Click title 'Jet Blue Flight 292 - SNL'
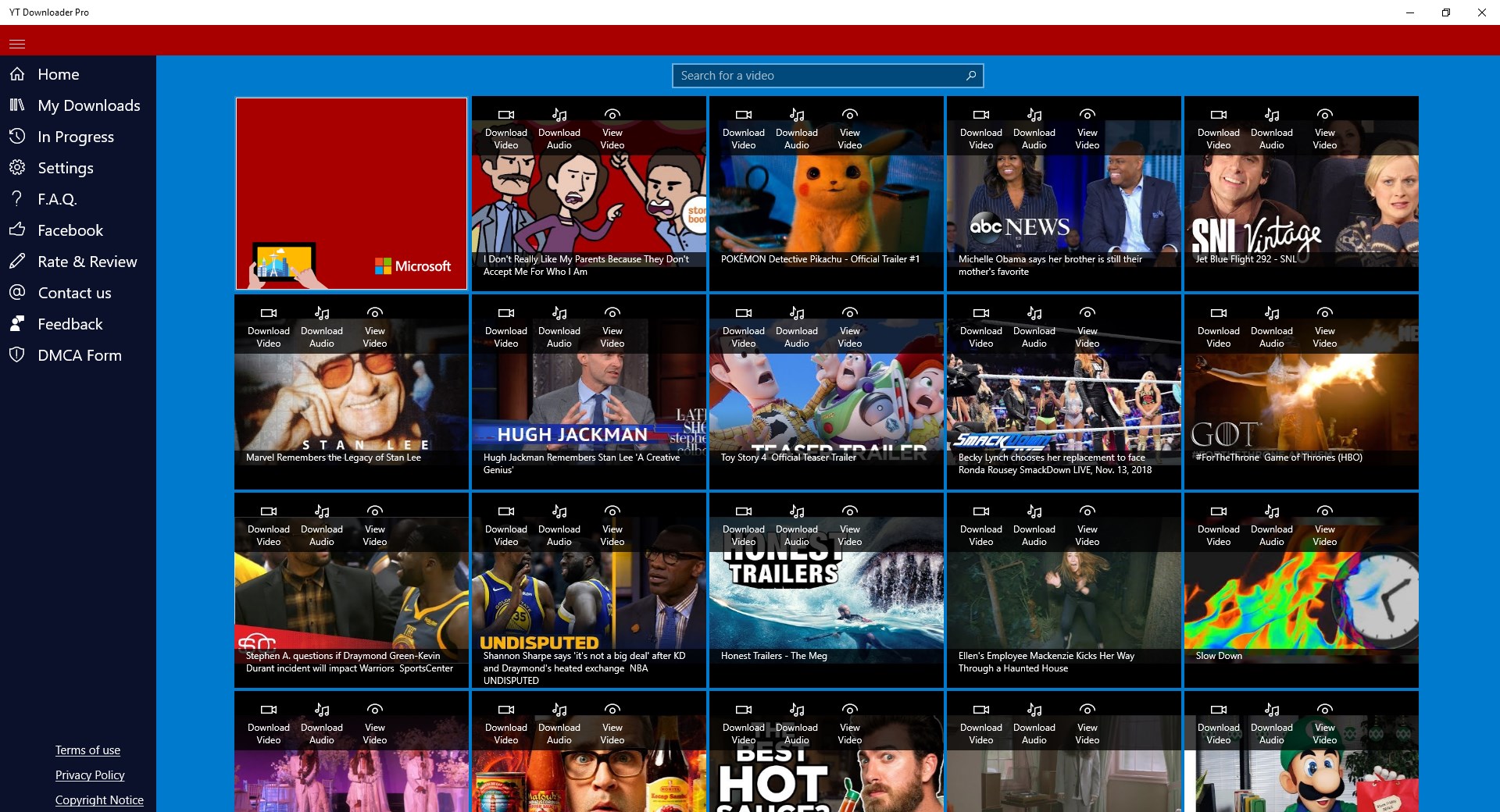Image resolution: width=1500 pixels, height=812 pixels. [x=1245, y=259]
